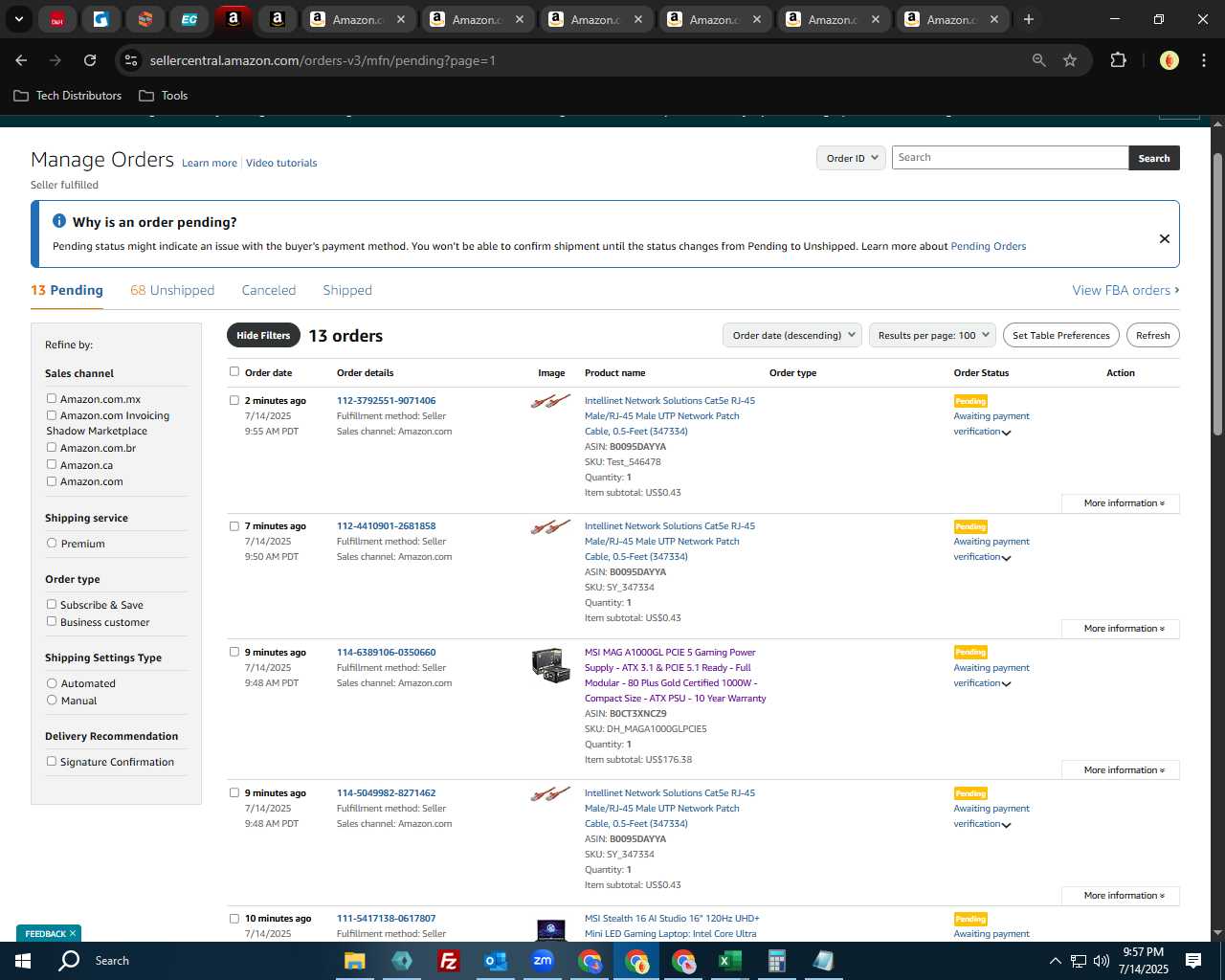
Task: Click the MSI power supply product thumbnail
Action: click(x=551, y=665)
